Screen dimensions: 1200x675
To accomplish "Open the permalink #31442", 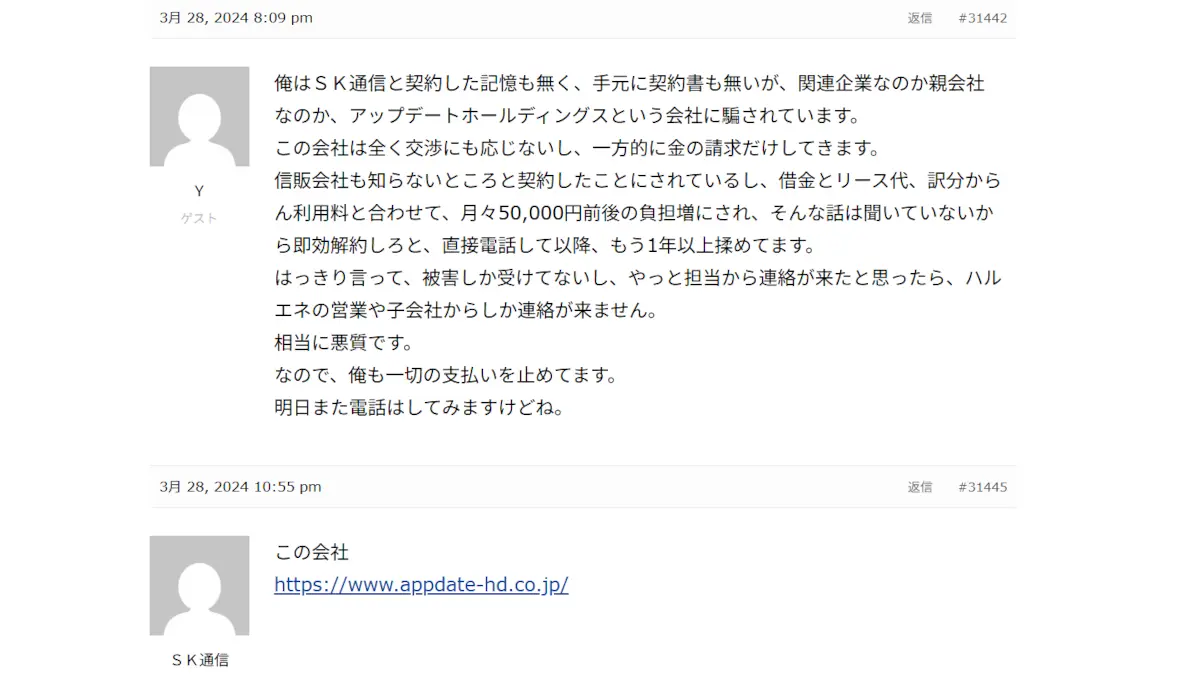I will pyautogui.click(x=982, y=18).
